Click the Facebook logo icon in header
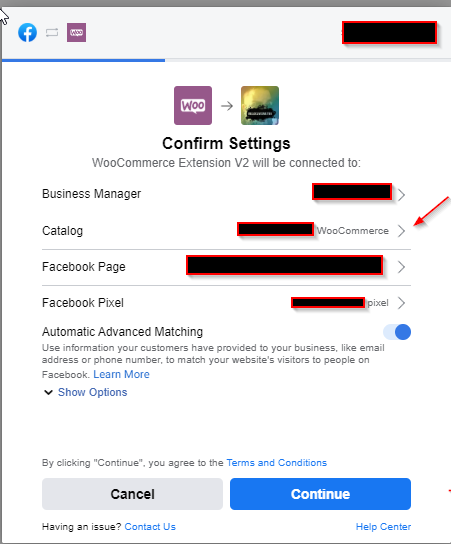The image size is (451, 544). click(27, 33)
